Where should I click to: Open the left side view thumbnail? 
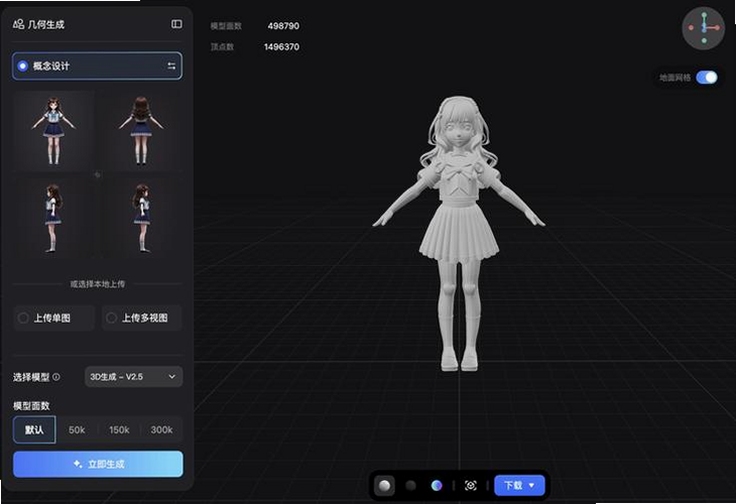pyautogui.click(x=53, y=218)
